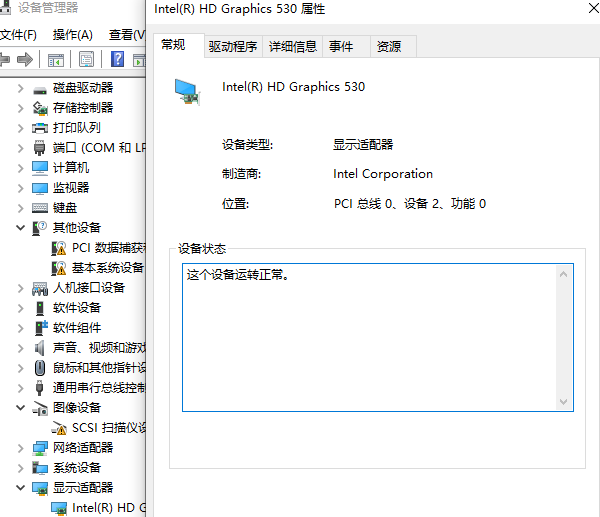Select the 监视器 category label
This screenshot has height=517, width=600.
point(71,188)
